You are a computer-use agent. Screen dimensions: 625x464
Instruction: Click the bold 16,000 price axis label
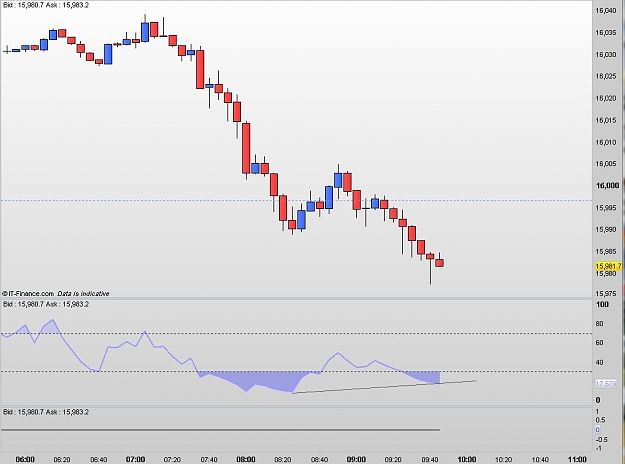(607, 186)
